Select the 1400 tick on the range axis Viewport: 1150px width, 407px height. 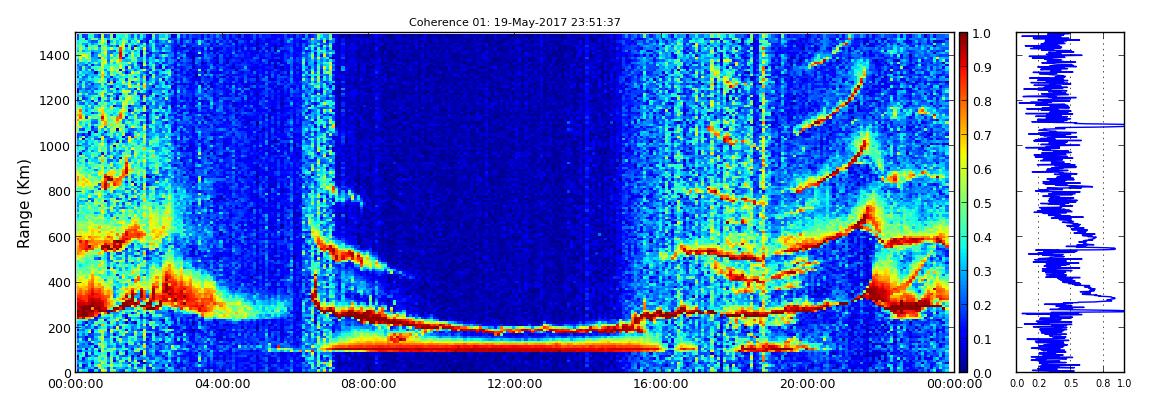(56, 56)
